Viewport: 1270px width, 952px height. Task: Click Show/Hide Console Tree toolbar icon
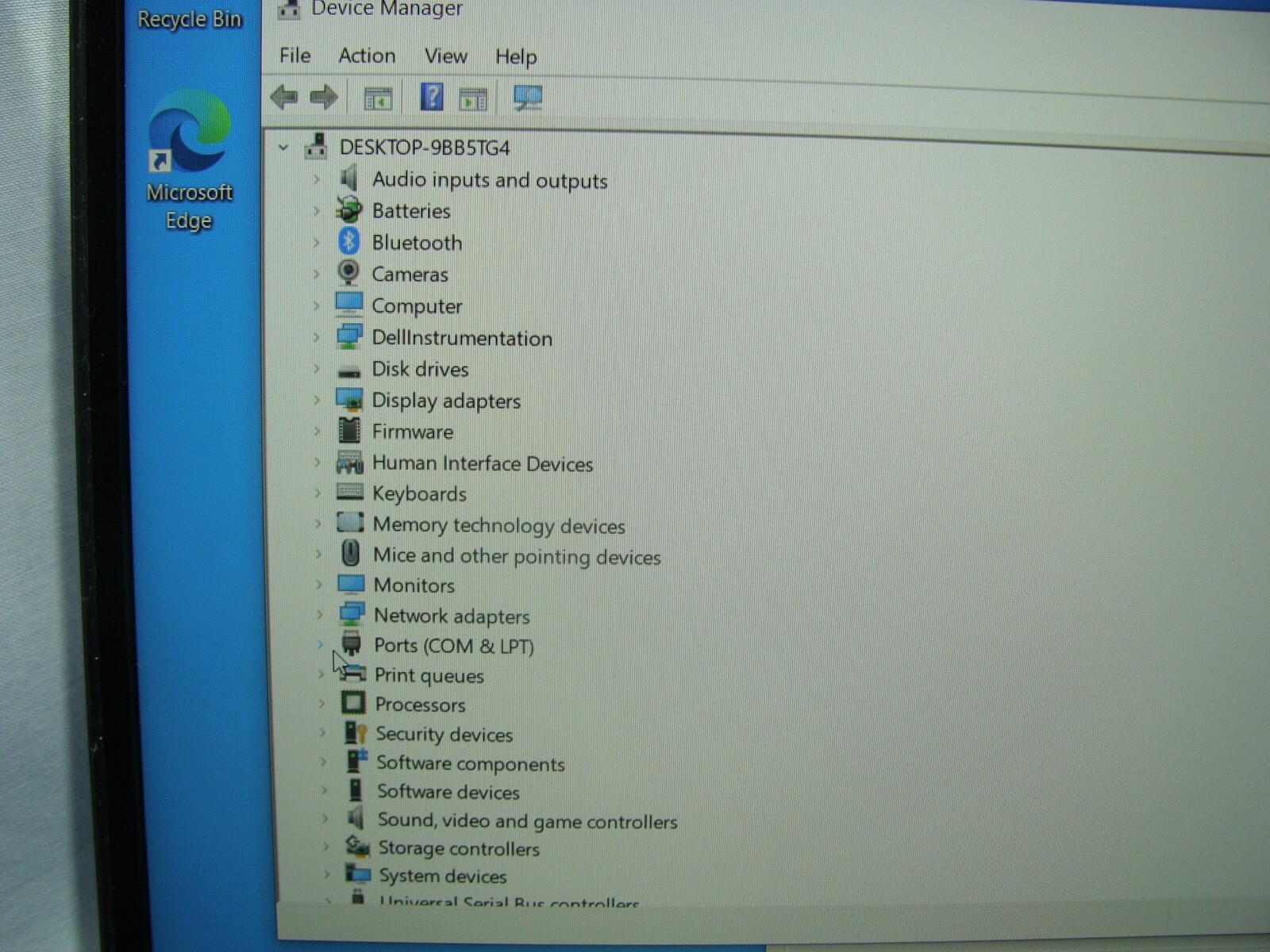point(378,99)
